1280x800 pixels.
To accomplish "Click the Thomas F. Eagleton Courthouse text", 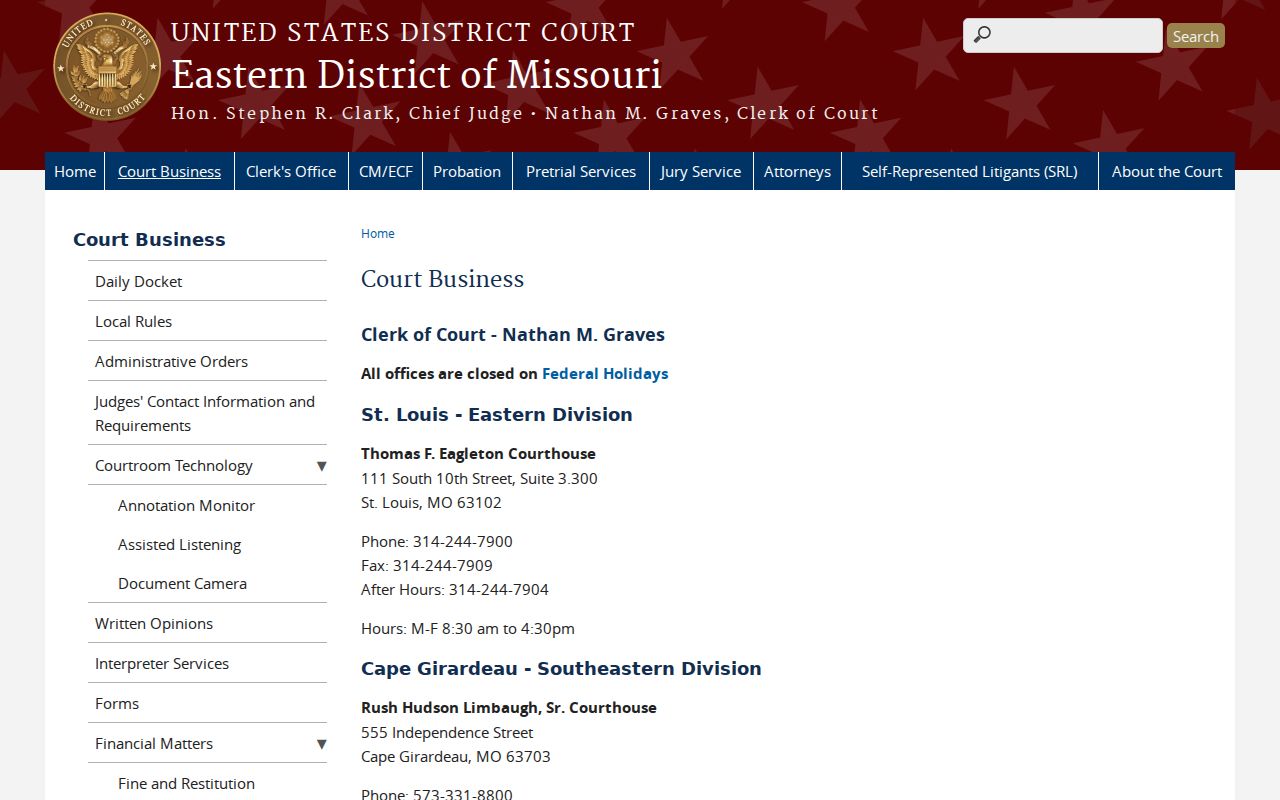I will pos(478,453).
